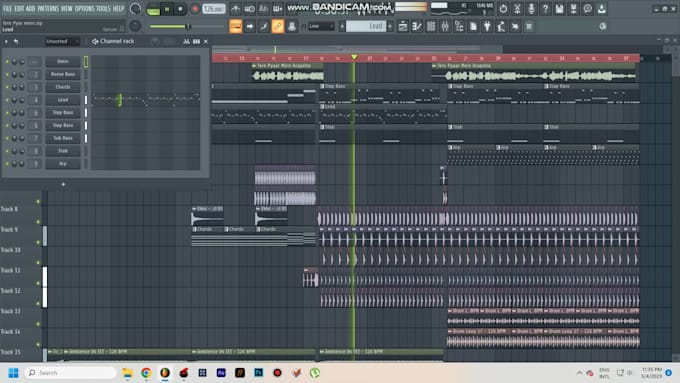
Task: Click the stamp icon right of the link icon
Action: pyautogui.click(x=292, y=26)
